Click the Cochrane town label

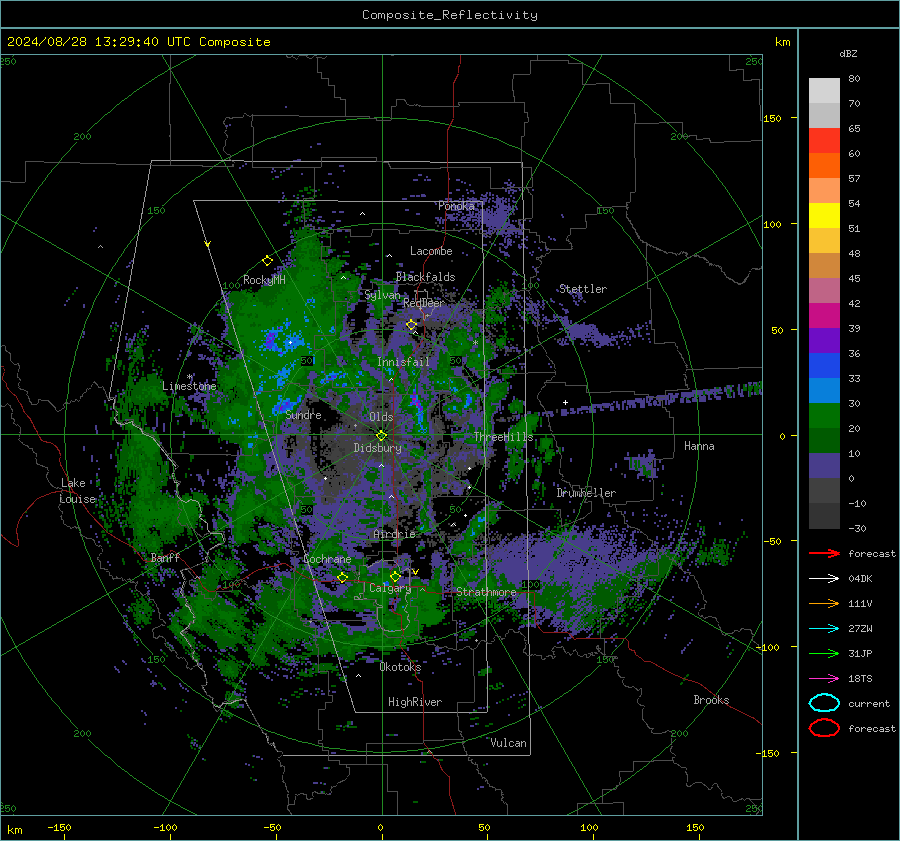pos(327,559)
